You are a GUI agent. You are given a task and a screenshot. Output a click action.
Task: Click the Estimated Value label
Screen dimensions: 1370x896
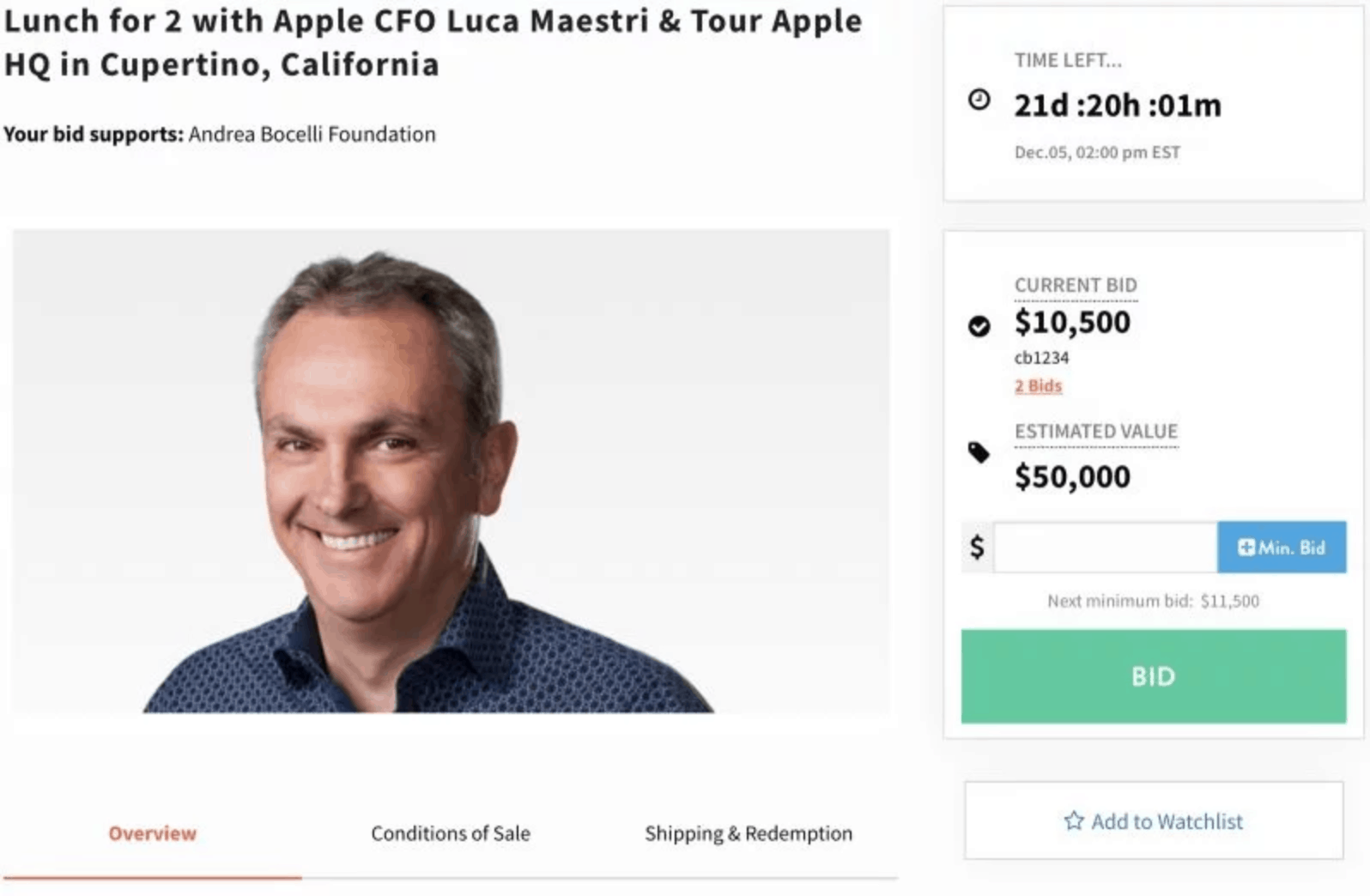tap(1095, 431)
